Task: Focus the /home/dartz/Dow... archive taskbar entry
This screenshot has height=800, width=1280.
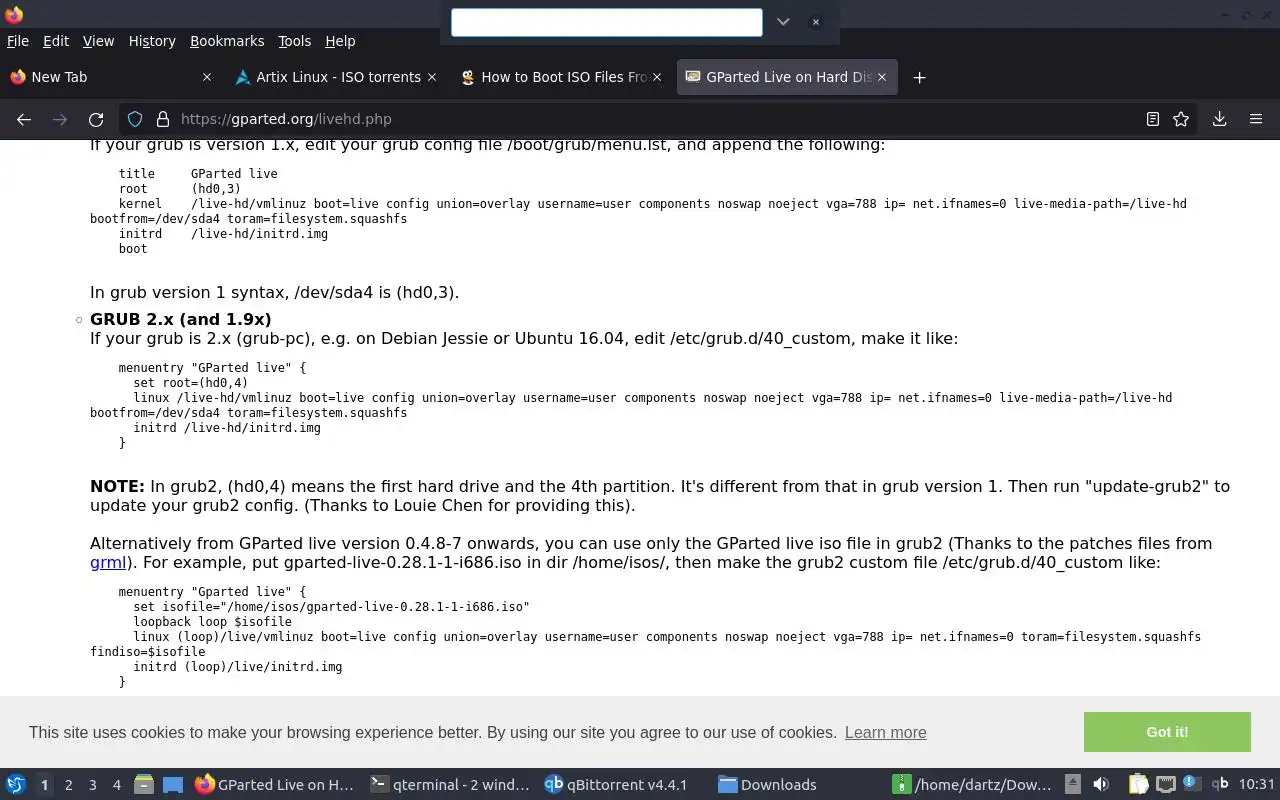Action: [972, 784]
